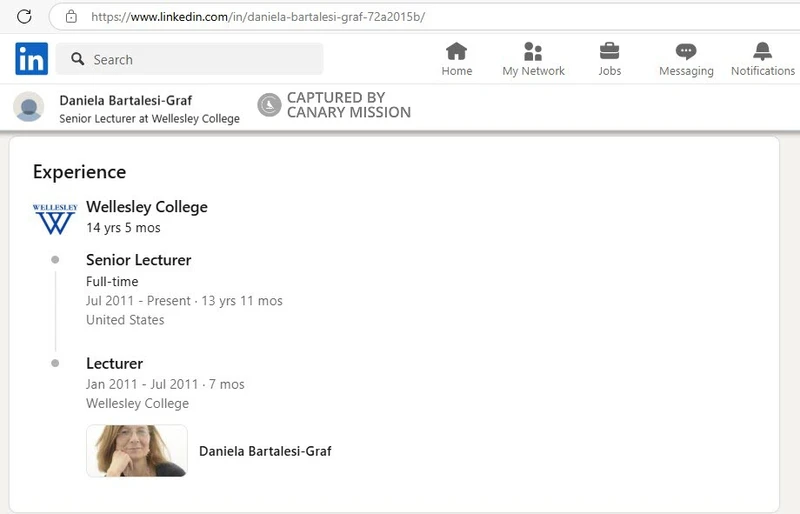The height and width of the screenshot is (514, 800).
Task: Click the browser reload icon
Action: click(24, 16)
